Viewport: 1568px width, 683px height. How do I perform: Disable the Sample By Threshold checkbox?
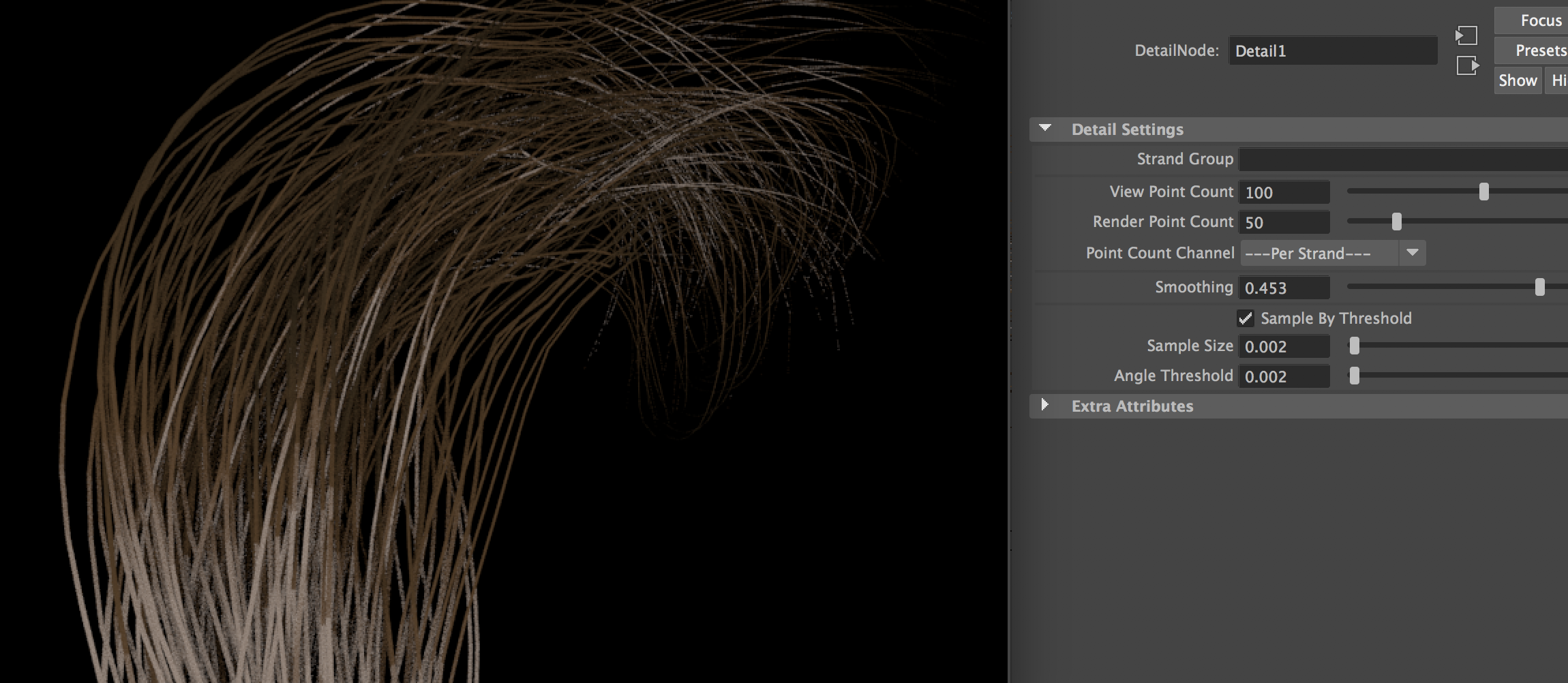[1246, 318]
